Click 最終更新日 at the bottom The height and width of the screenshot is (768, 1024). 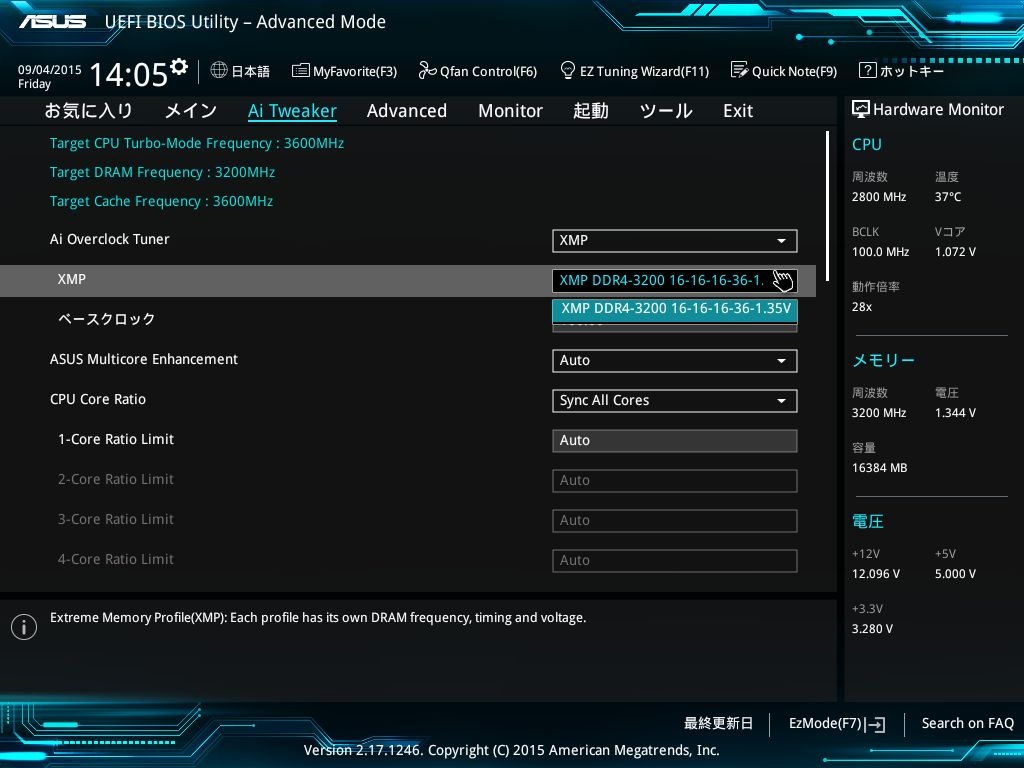[718, 724]
